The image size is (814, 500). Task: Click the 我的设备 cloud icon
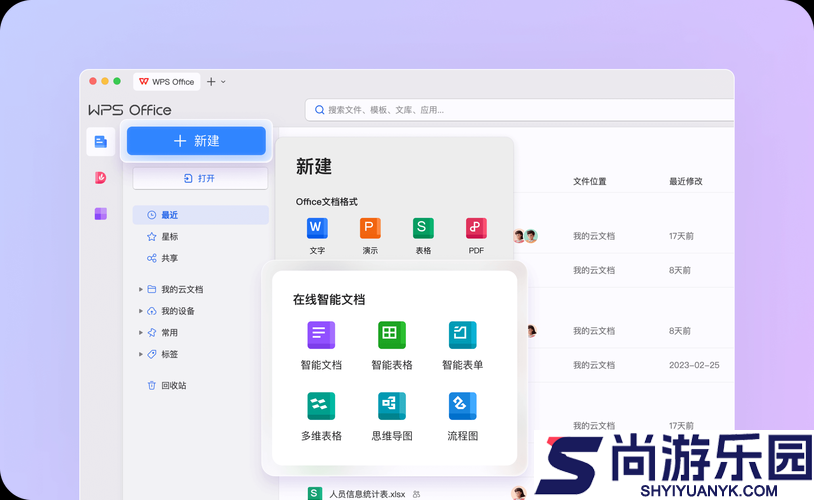pyautogui.click(x=152, y=311)
